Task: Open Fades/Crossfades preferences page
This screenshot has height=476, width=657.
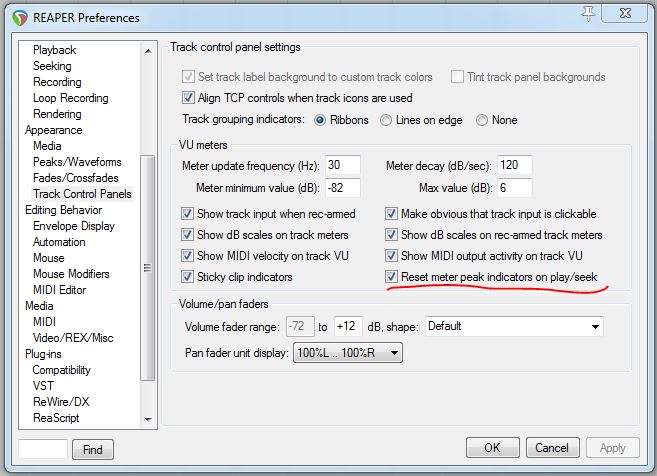Action: tap(75, 178)
